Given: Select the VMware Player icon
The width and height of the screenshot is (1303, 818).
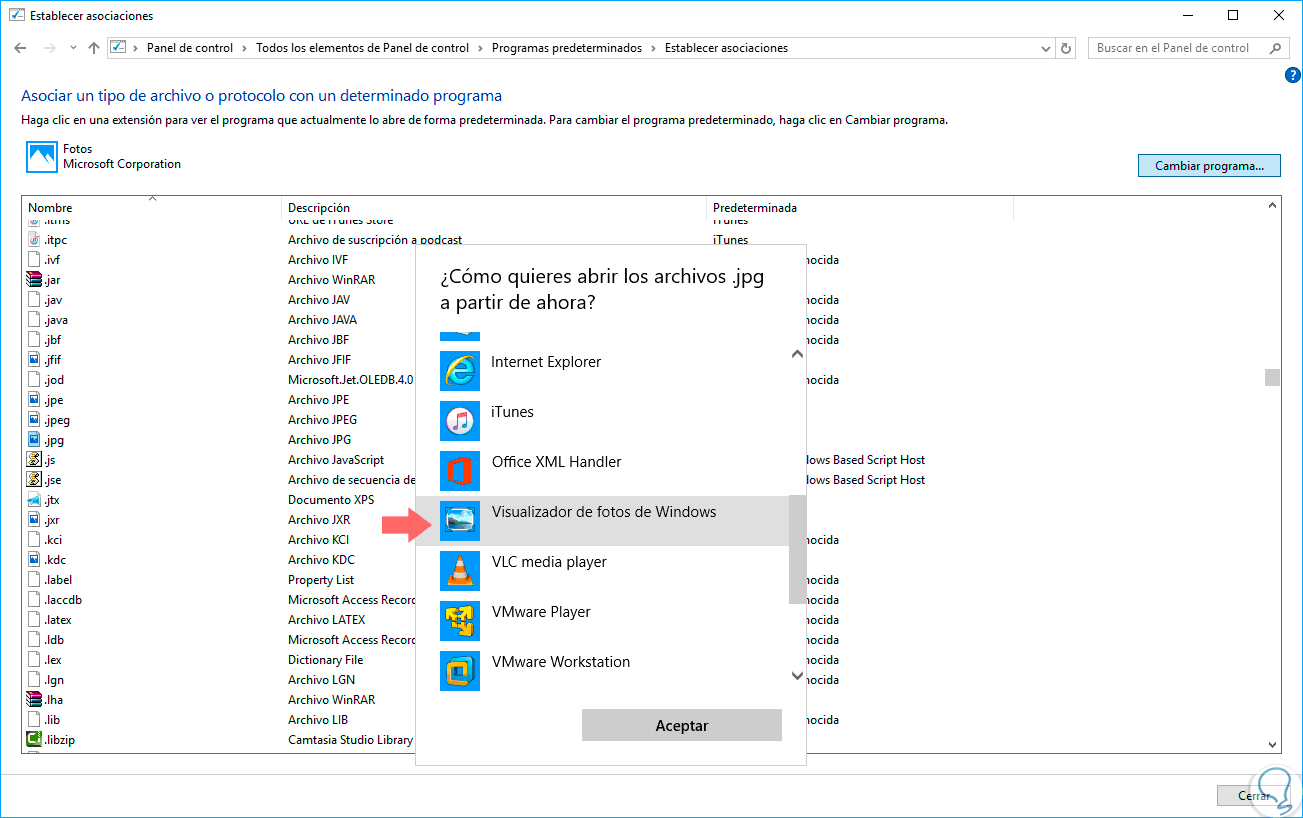Looking at the screenshot, I should click(x=460, y=621).
